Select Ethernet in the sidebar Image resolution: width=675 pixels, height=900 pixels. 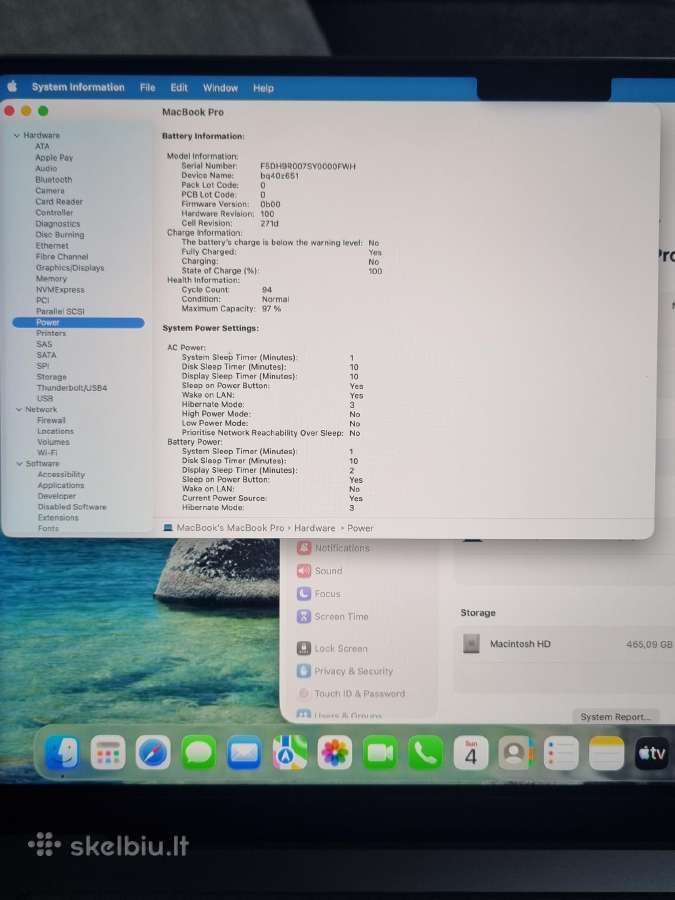[x=52, y=246]
